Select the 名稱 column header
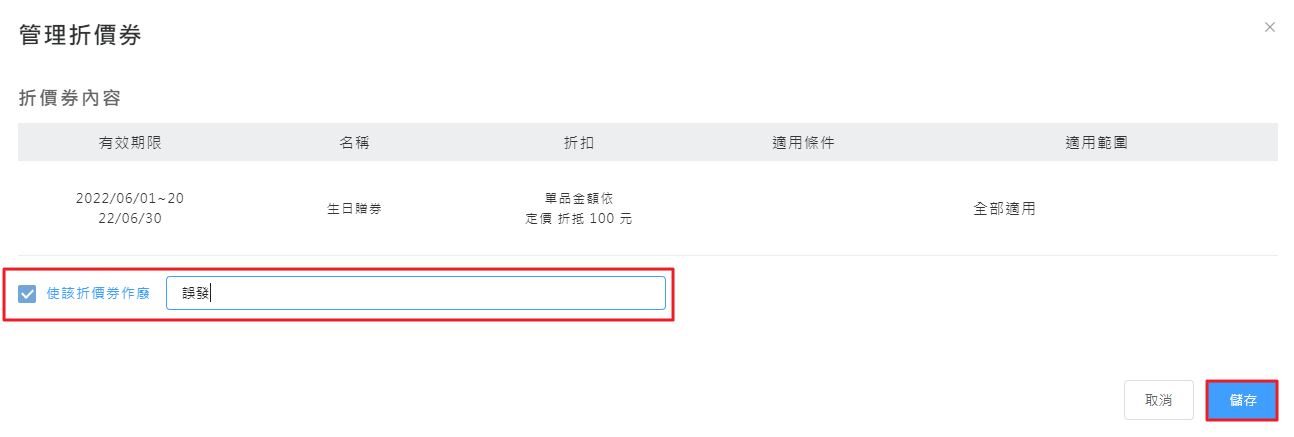The image size is (1294, 437). [x=355, y=142]
